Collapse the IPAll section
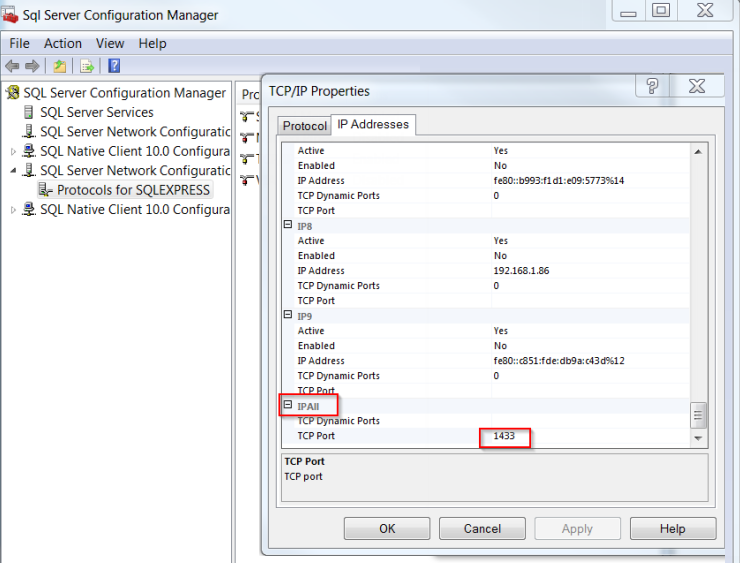The height and width of the screenshot is (563, 740). (x=288, y=406)
